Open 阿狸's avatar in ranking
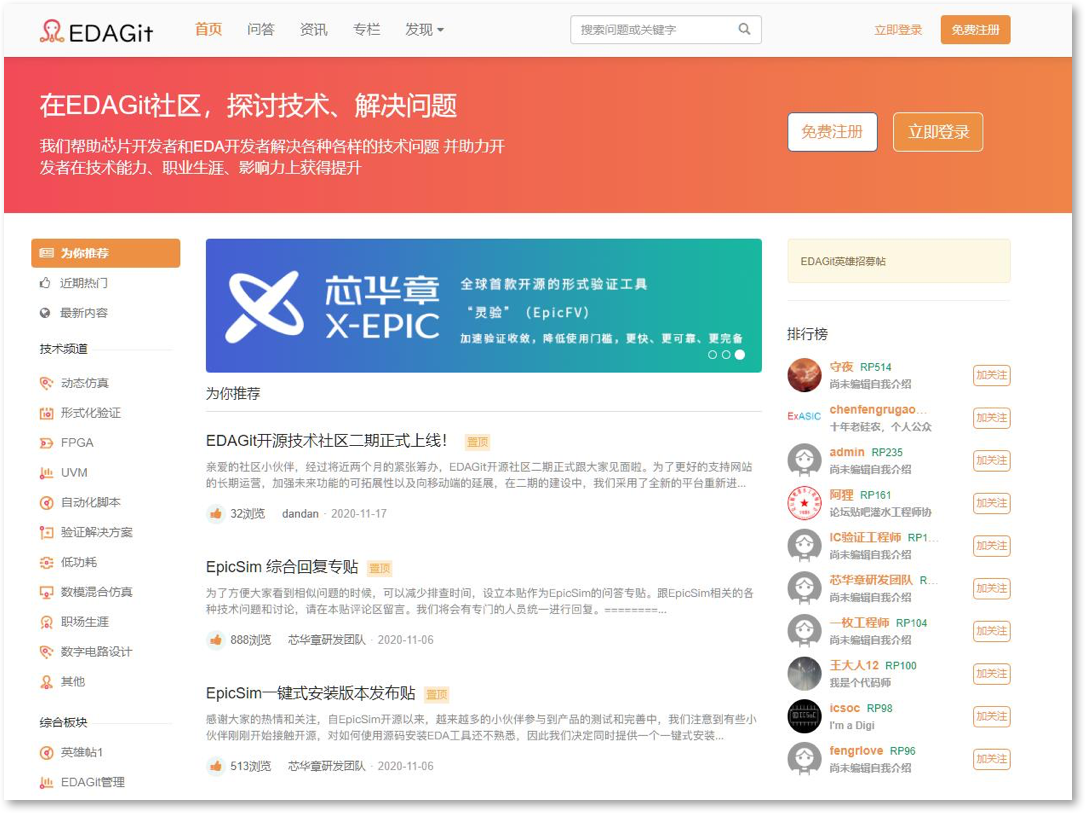This screenshot has width=1085, height=813. [804, 503]
